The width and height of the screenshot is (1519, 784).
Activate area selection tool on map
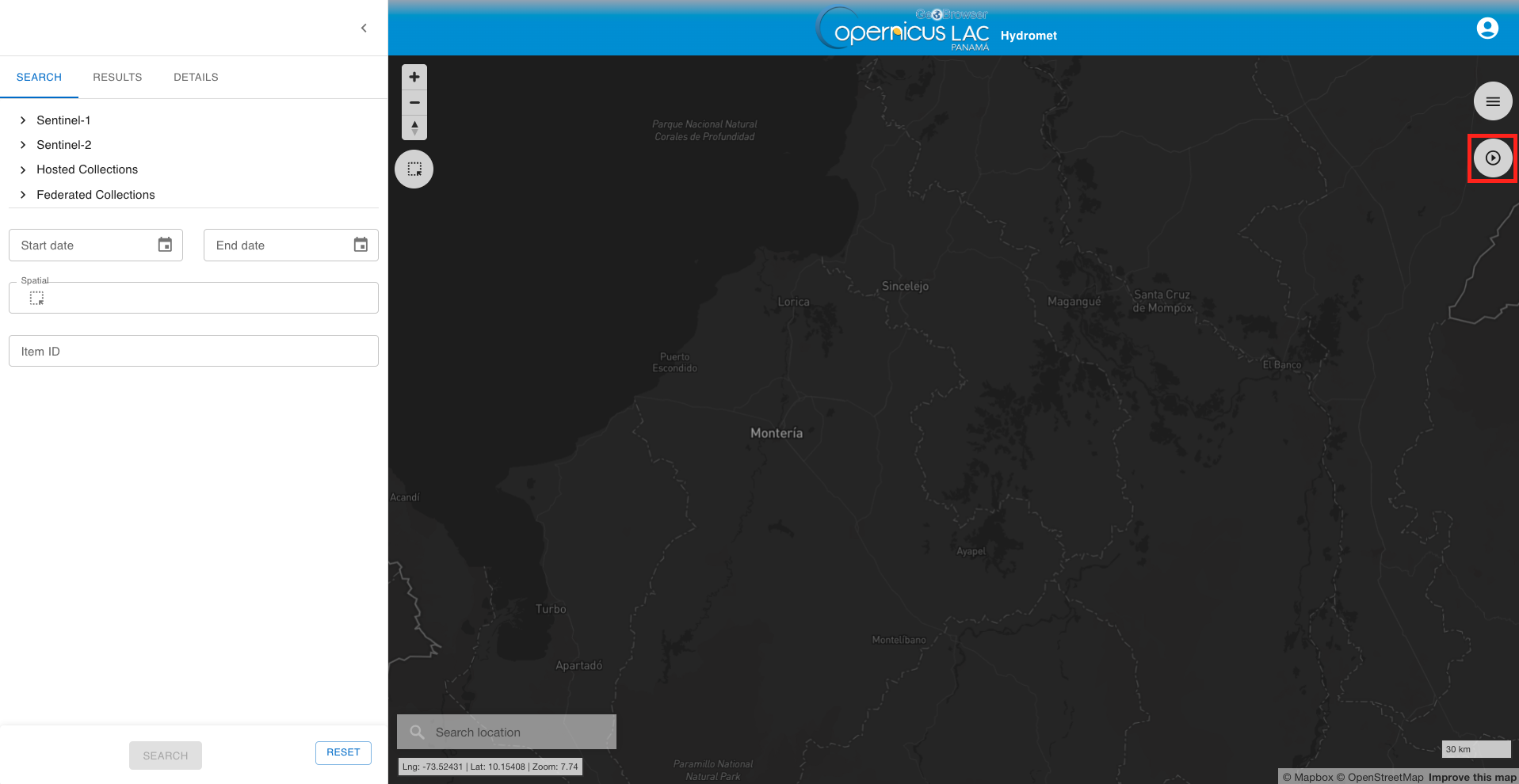pos(414,169)
